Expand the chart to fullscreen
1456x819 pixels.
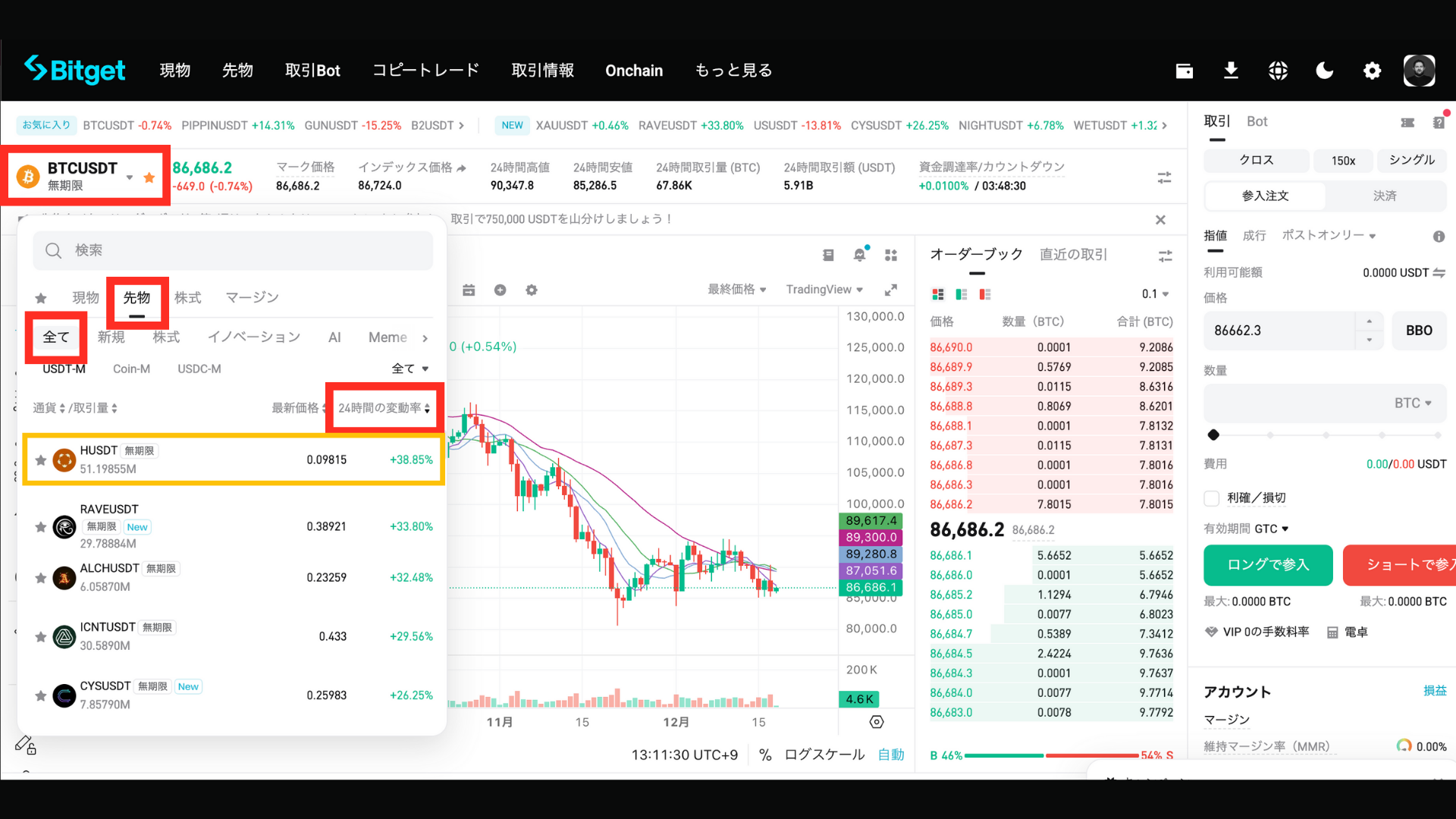[x=891, y=290]
